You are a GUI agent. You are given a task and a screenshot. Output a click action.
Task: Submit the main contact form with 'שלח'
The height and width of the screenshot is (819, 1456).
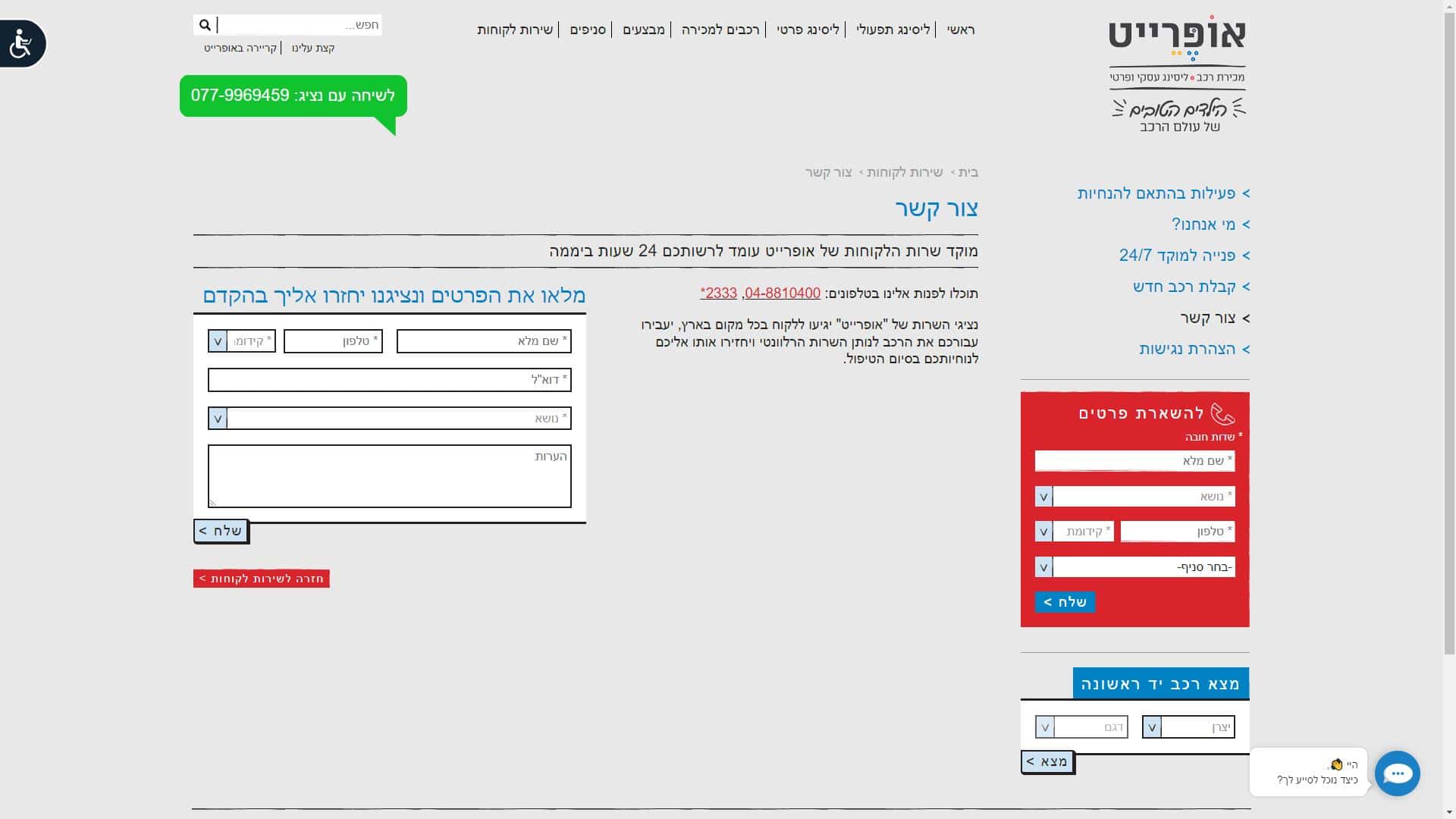point(221,531)
